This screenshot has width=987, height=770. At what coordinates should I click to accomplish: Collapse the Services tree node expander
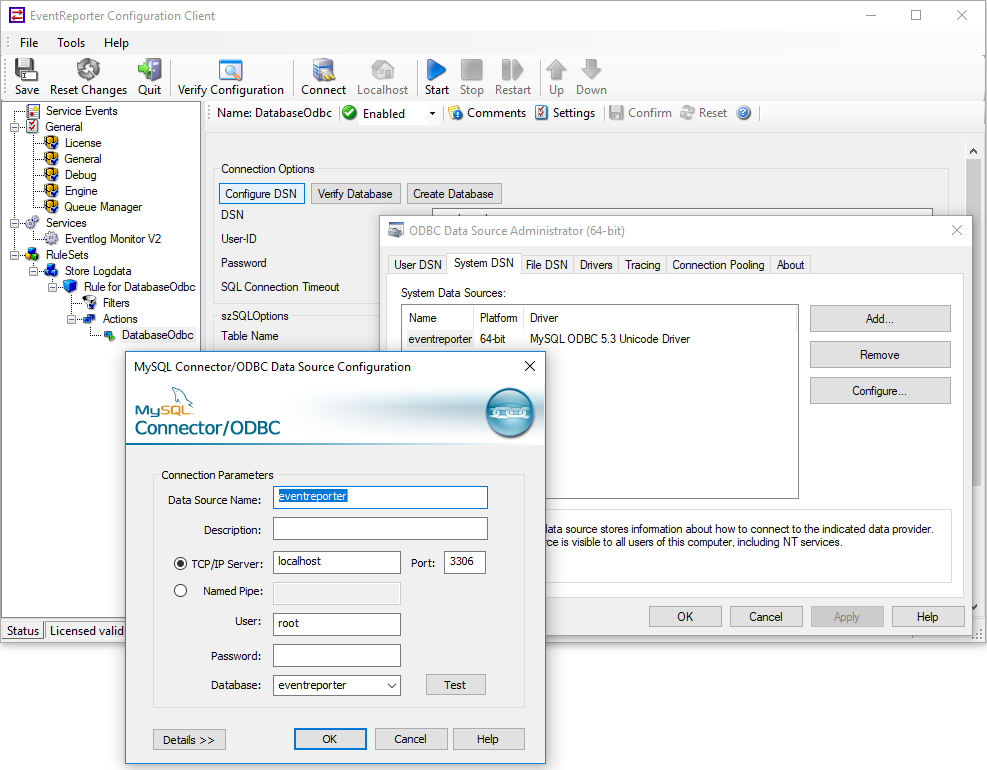pos(14,223)
